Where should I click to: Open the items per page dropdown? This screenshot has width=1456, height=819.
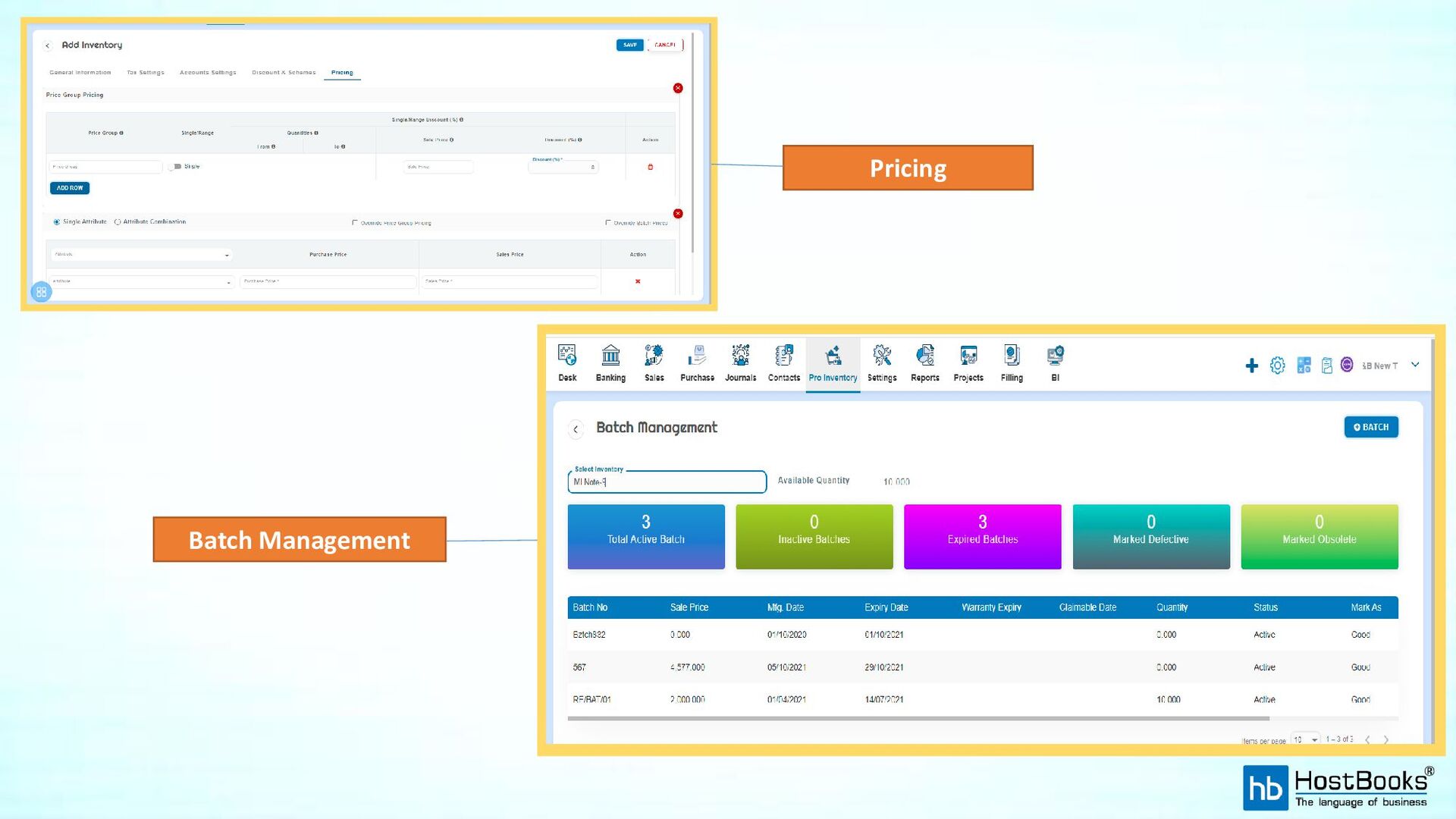point(1305,739)
